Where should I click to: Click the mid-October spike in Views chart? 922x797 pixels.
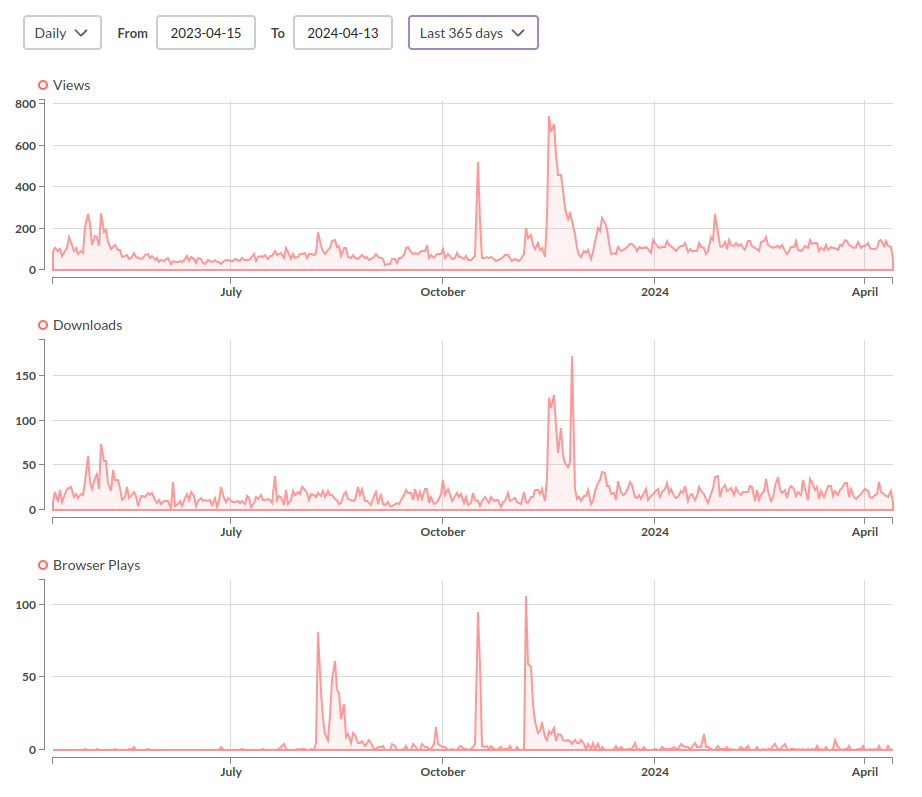478,164
